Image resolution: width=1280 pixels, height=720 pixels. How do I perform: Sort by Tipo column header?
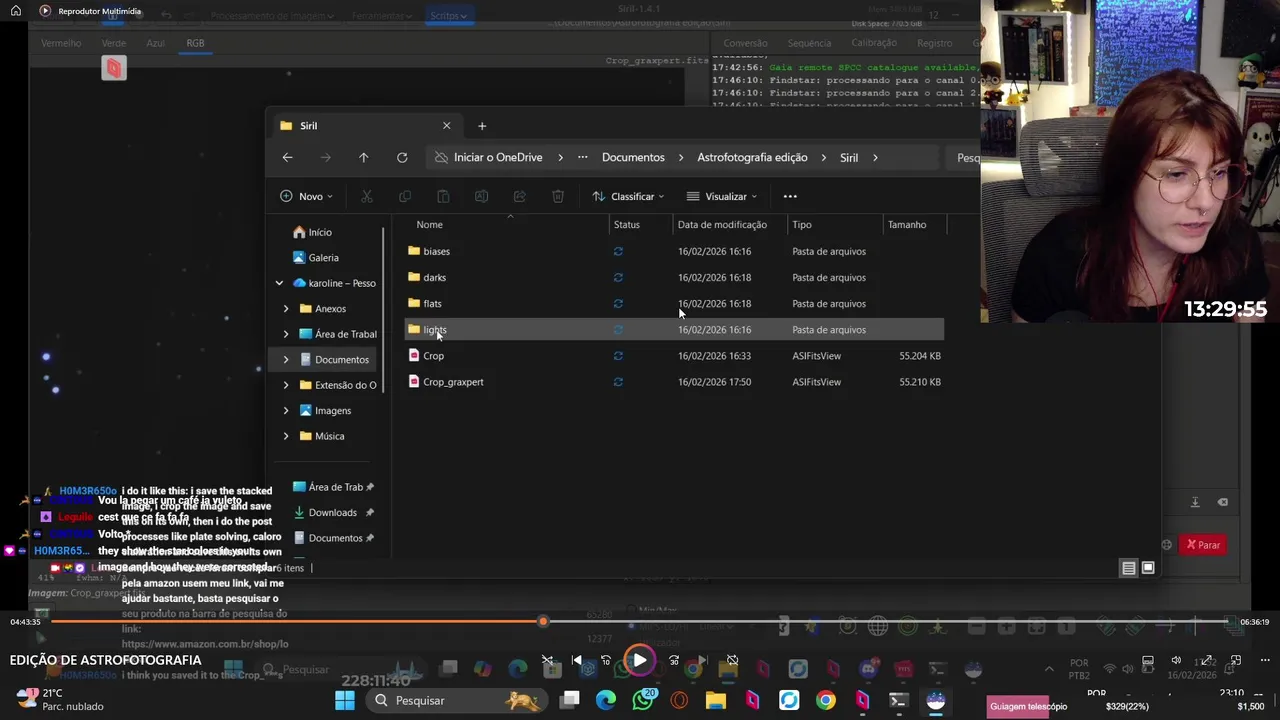[x=802, y=225]
